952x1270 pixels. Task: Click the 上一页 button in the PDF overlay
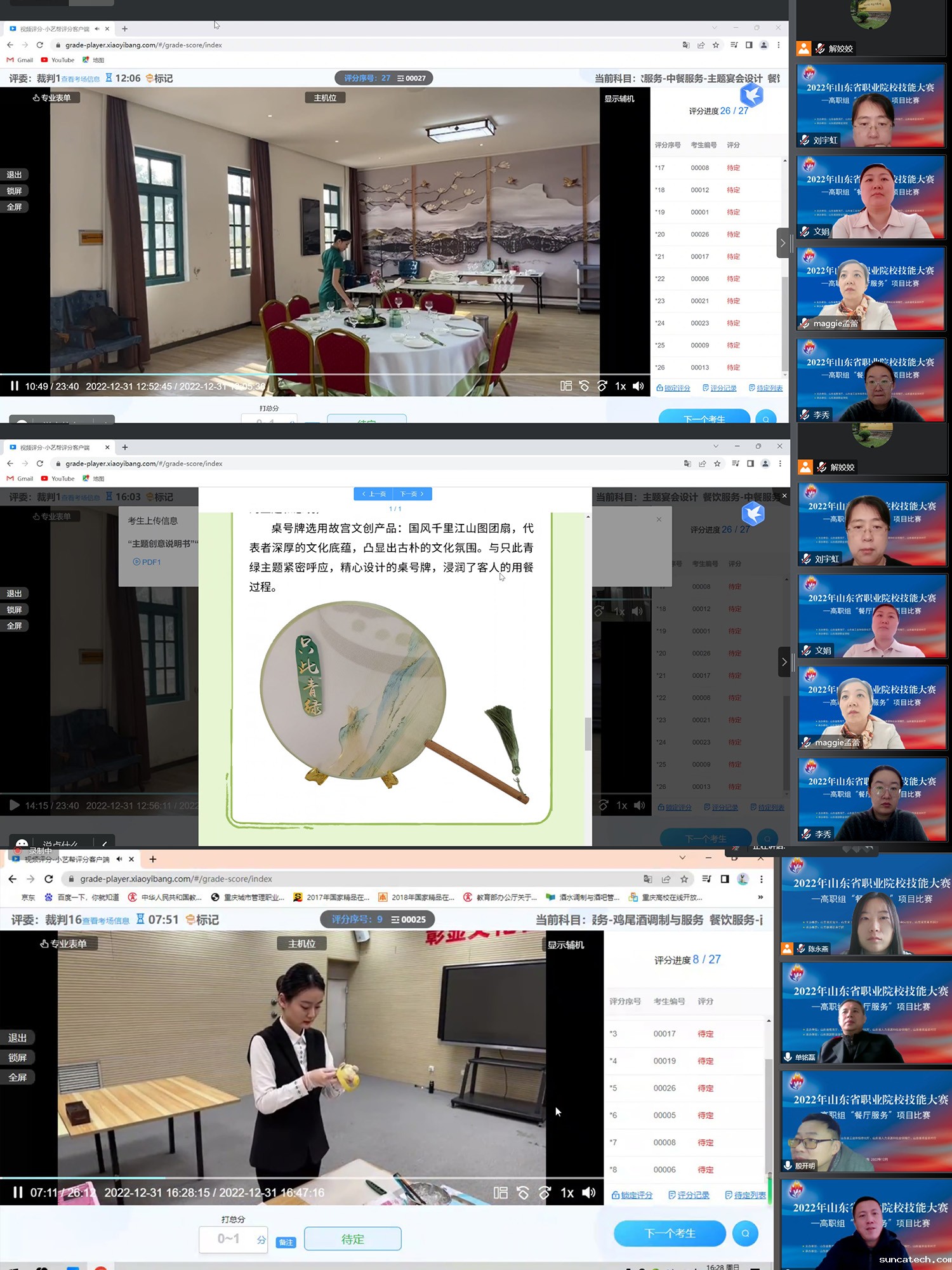pos(373,494)
